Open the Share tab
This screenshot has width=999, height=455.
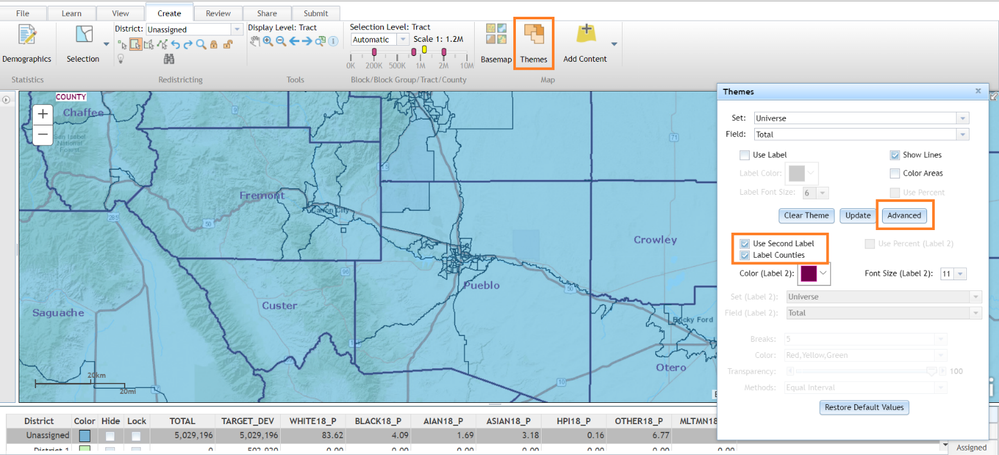267,13
